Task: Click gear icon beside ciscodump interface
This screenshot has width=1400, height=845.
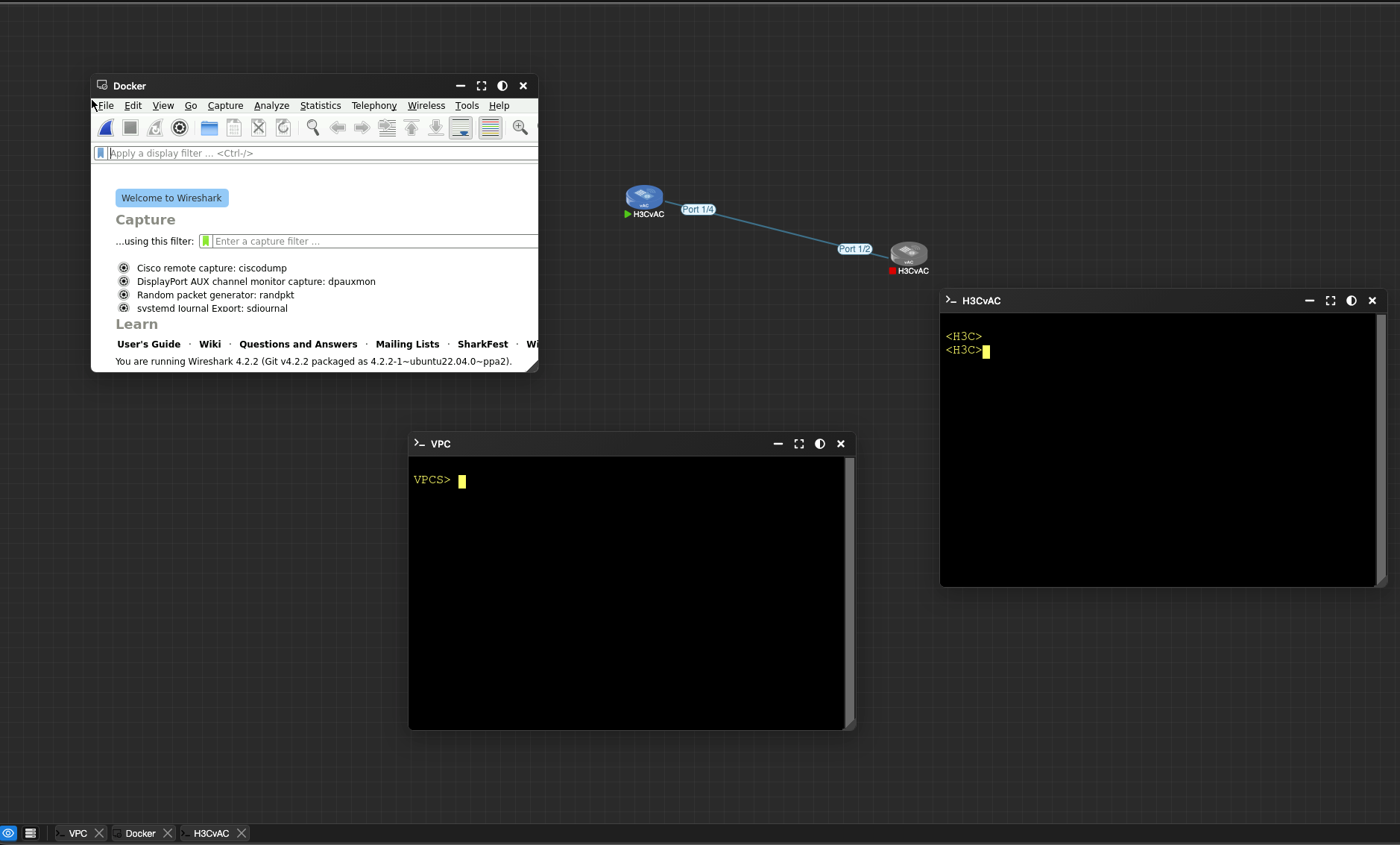Action: 124,268
